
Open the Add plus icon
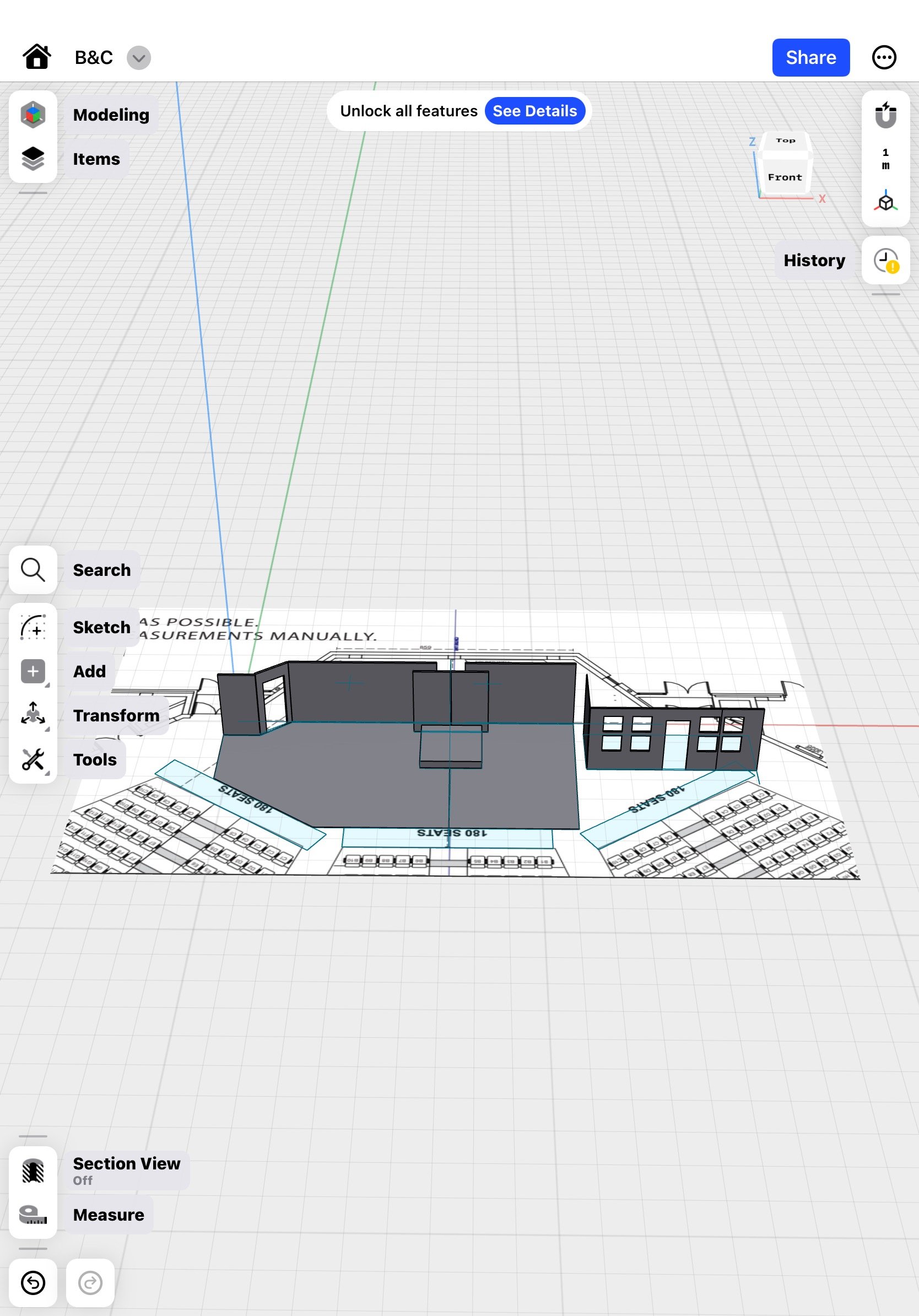(33, 671)
